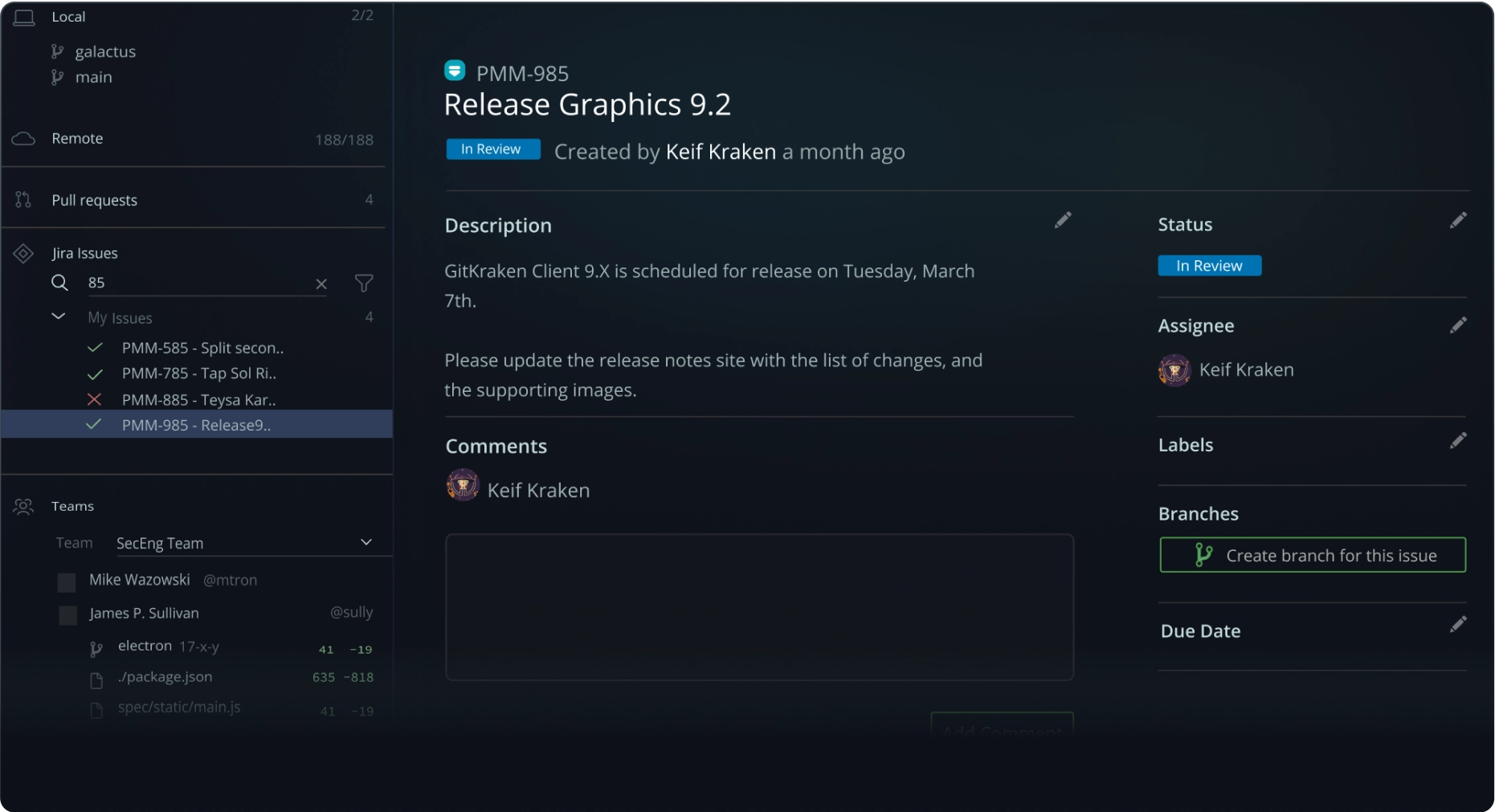
Task: Edit the Assignee with pencil icon
Action: coord(1458,324)
